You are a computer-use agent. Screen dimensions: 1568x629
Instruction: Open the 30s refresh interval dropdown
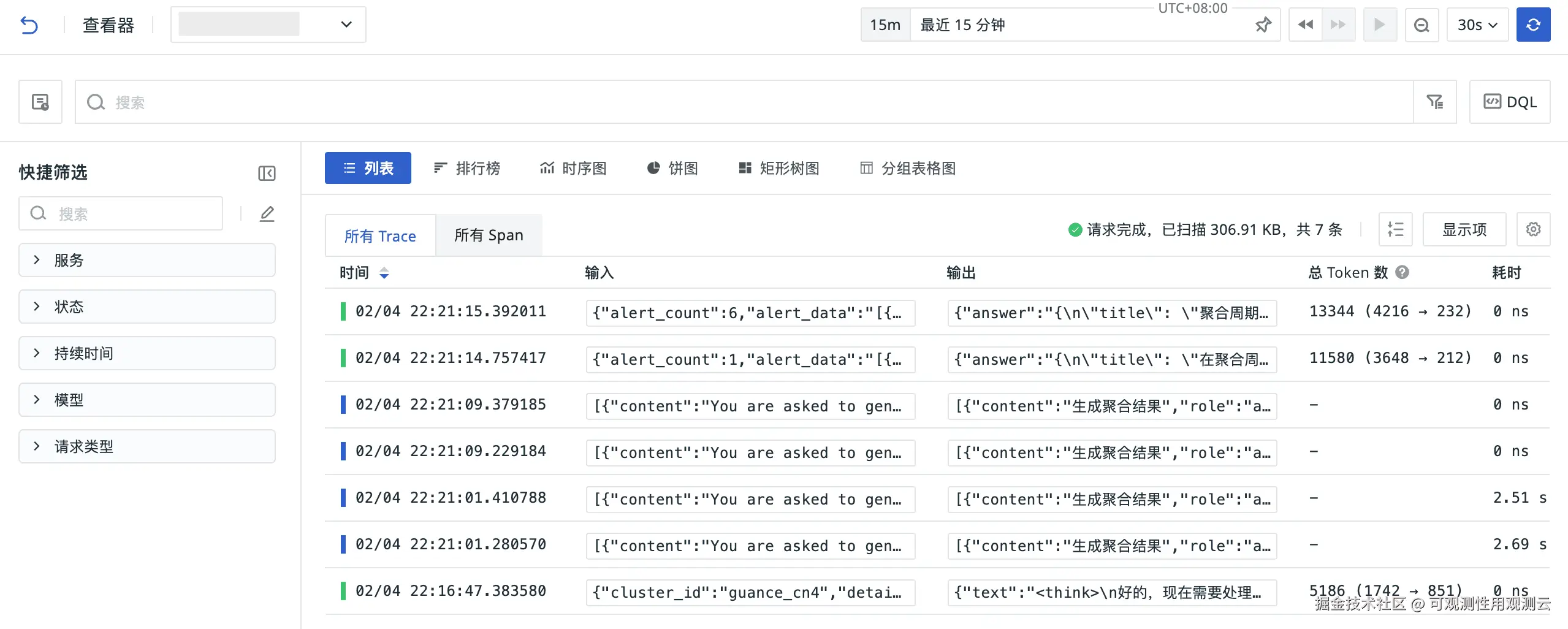click(1477, 25)
